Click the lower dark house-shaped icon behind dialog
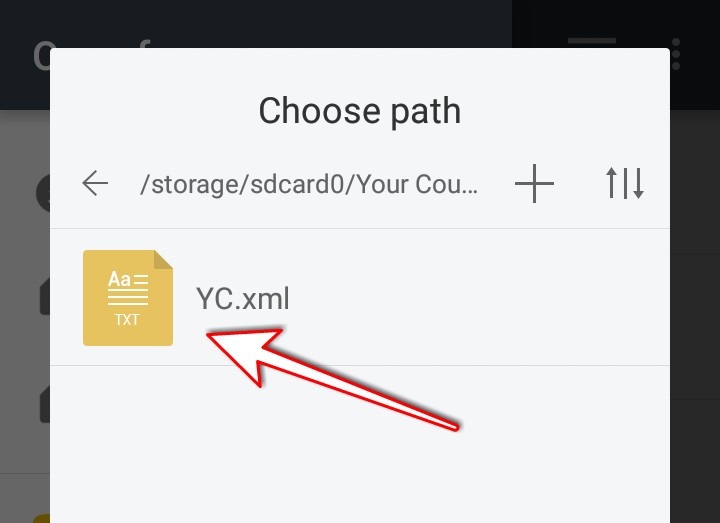 [x=45, y=404]
